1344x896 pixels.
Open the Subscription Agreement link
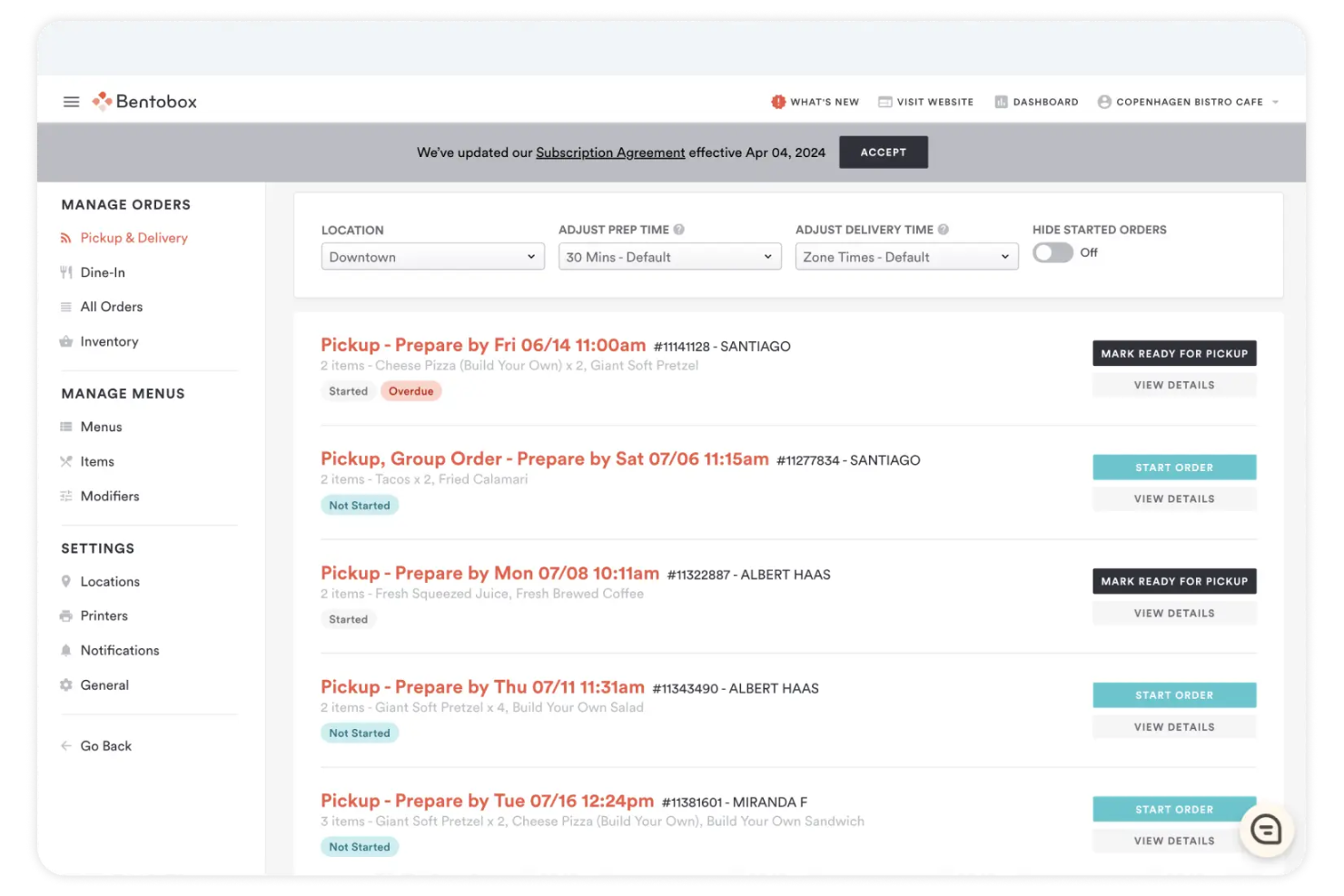click(x=610, y=152)
